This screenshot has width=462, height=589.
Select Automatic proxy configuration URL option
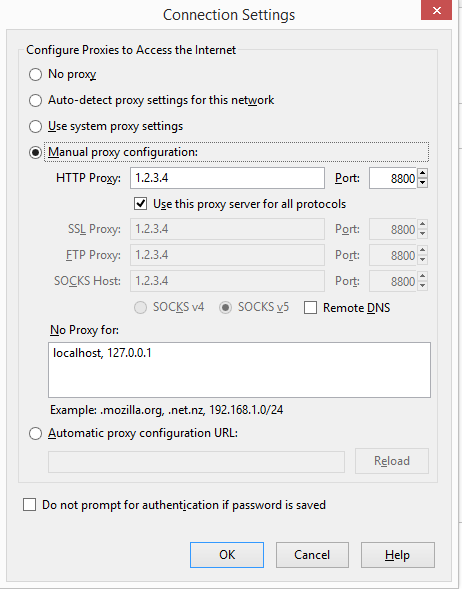point(35,433)
